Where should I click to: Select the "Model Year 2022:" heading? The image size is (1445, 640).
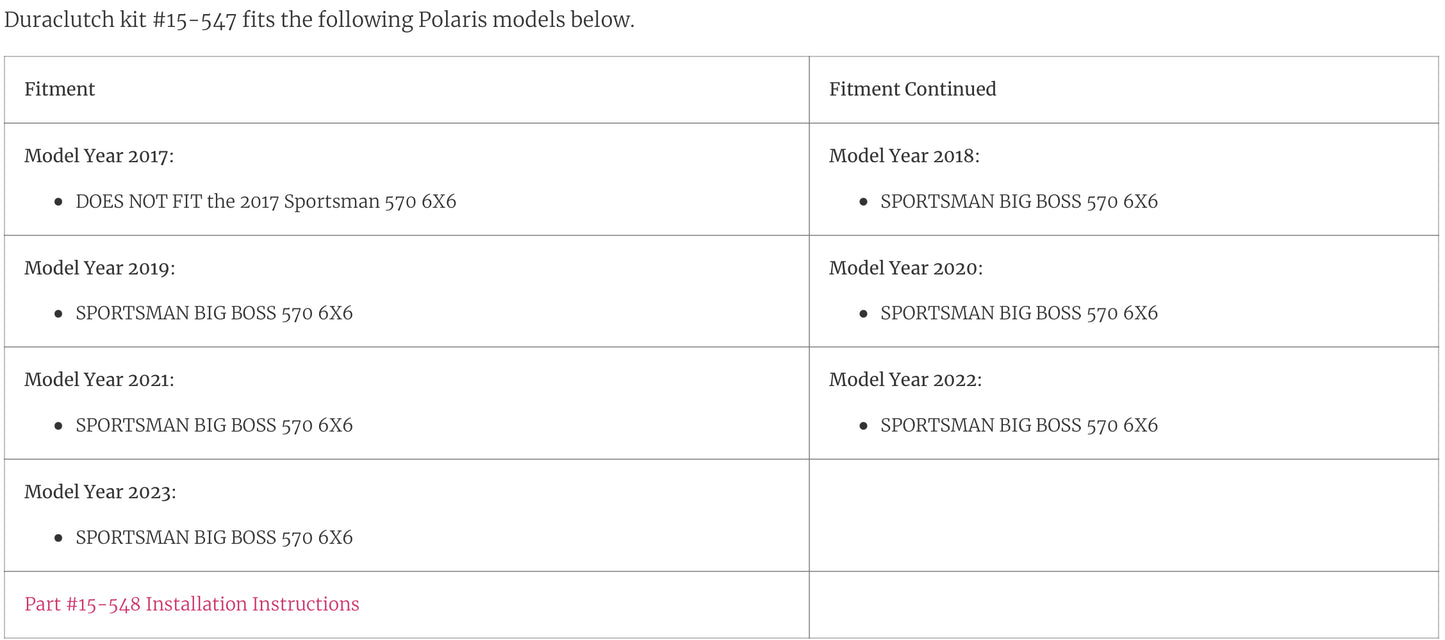click(x=905, y=380)
